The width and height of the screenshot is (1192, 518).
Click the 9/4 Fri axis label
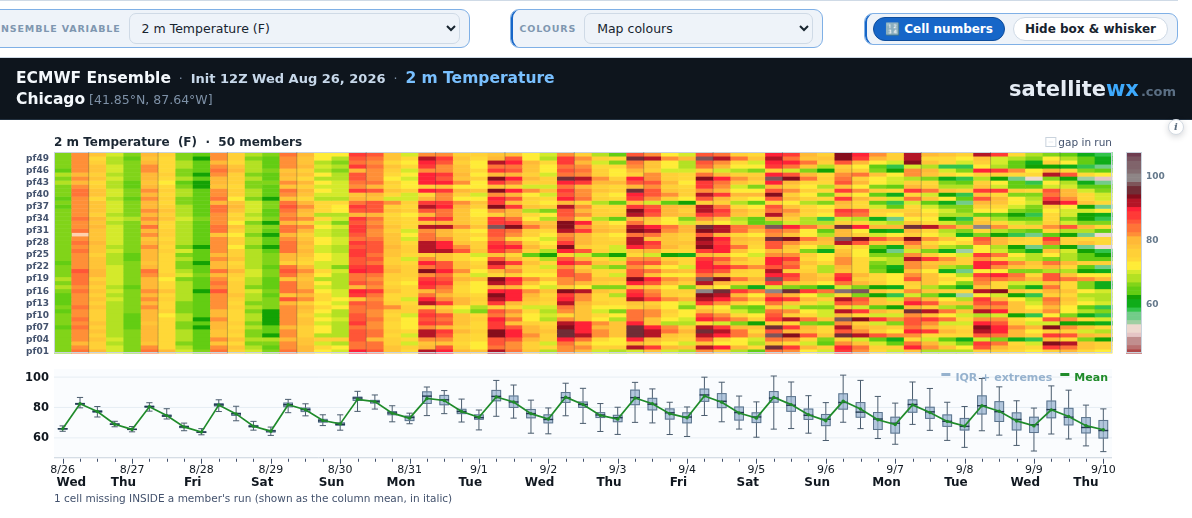(x=680, y=475)
